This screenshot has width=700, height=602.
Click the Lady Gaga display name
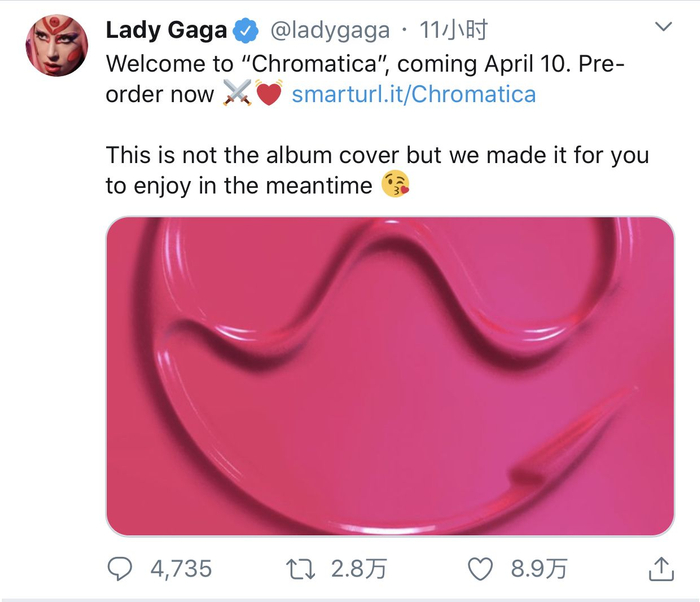[166, 31]
